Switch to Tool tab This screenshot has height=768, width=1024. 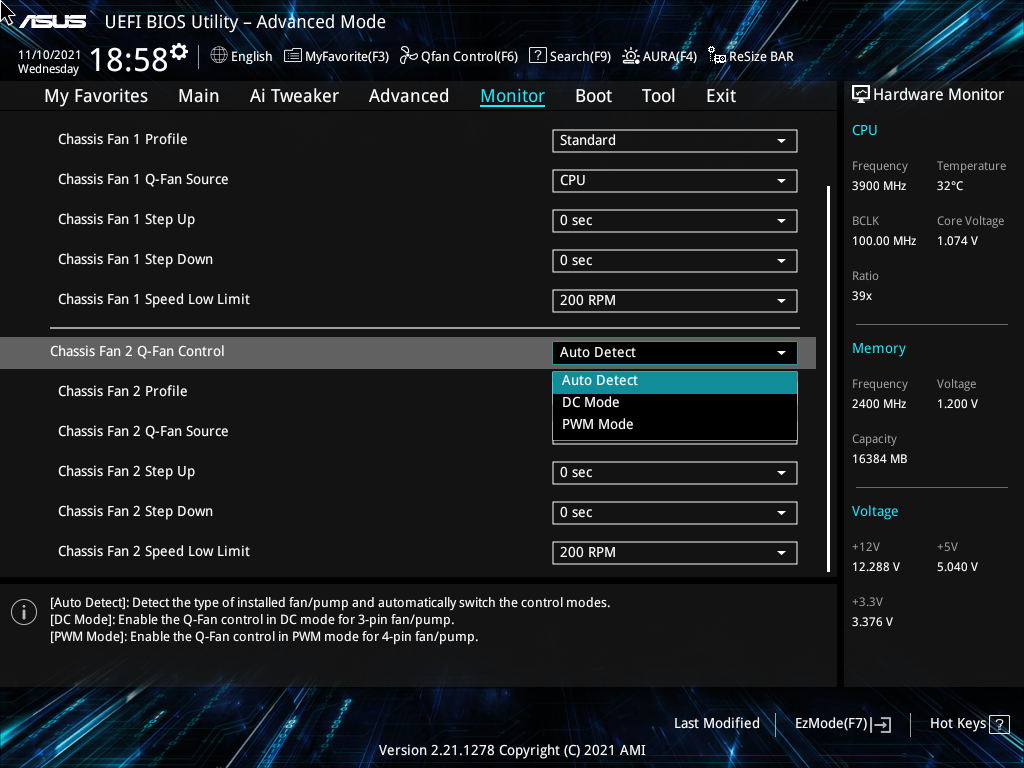658,96
